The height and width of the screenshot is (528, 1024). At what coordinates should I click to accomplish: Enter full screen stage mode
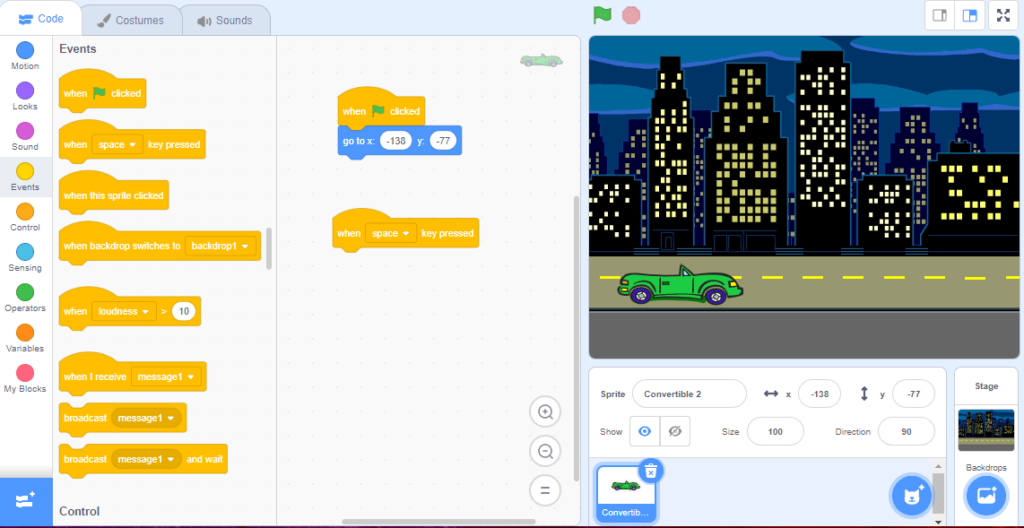(x=1003, y=15)
